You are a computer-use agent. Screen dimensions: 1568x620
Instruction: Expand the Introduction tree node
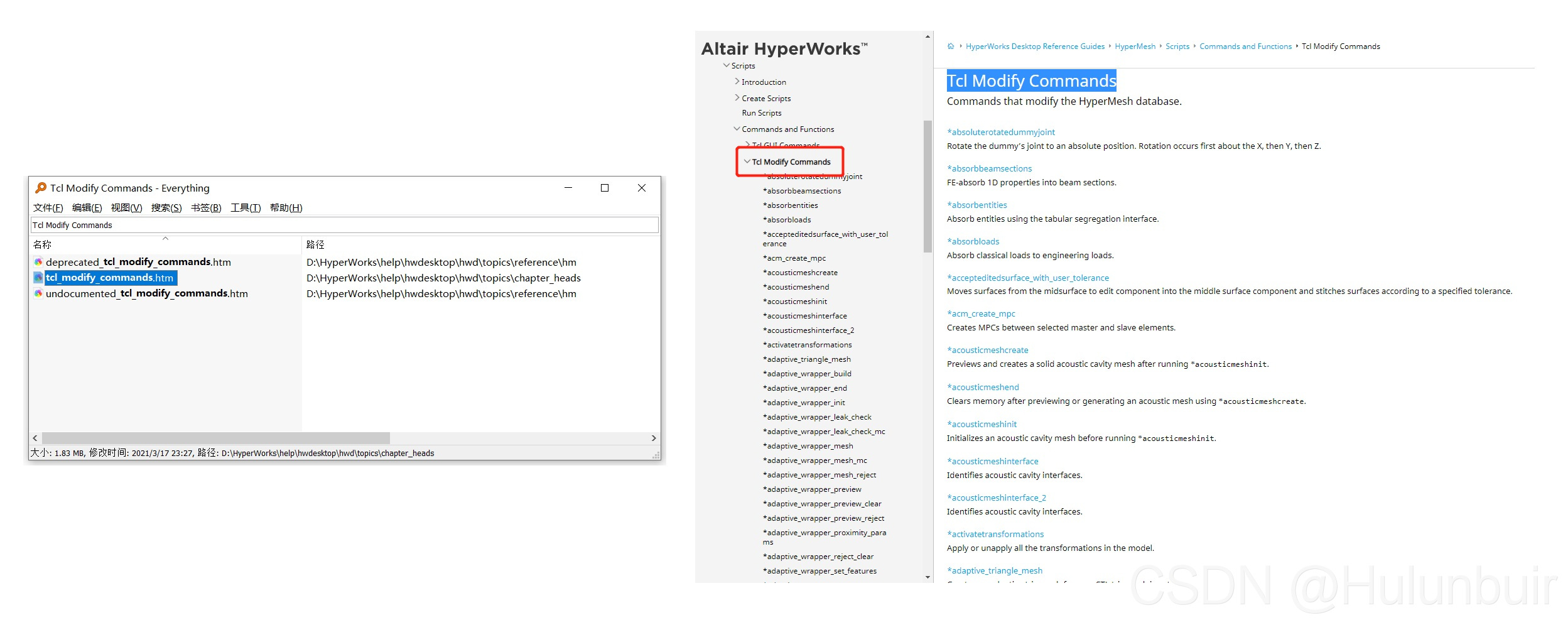pyautogui.click(x=737, y=82)
